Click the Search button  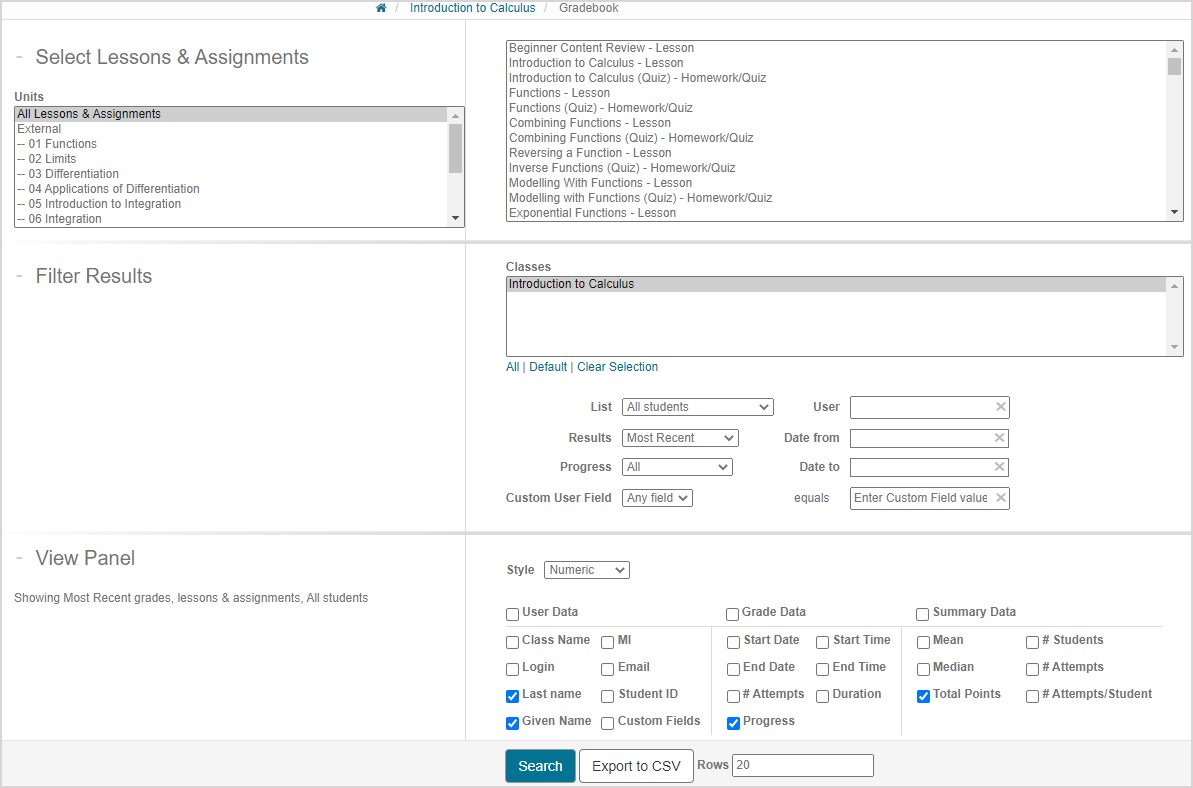pyautogui.click(x=540, y=766)
